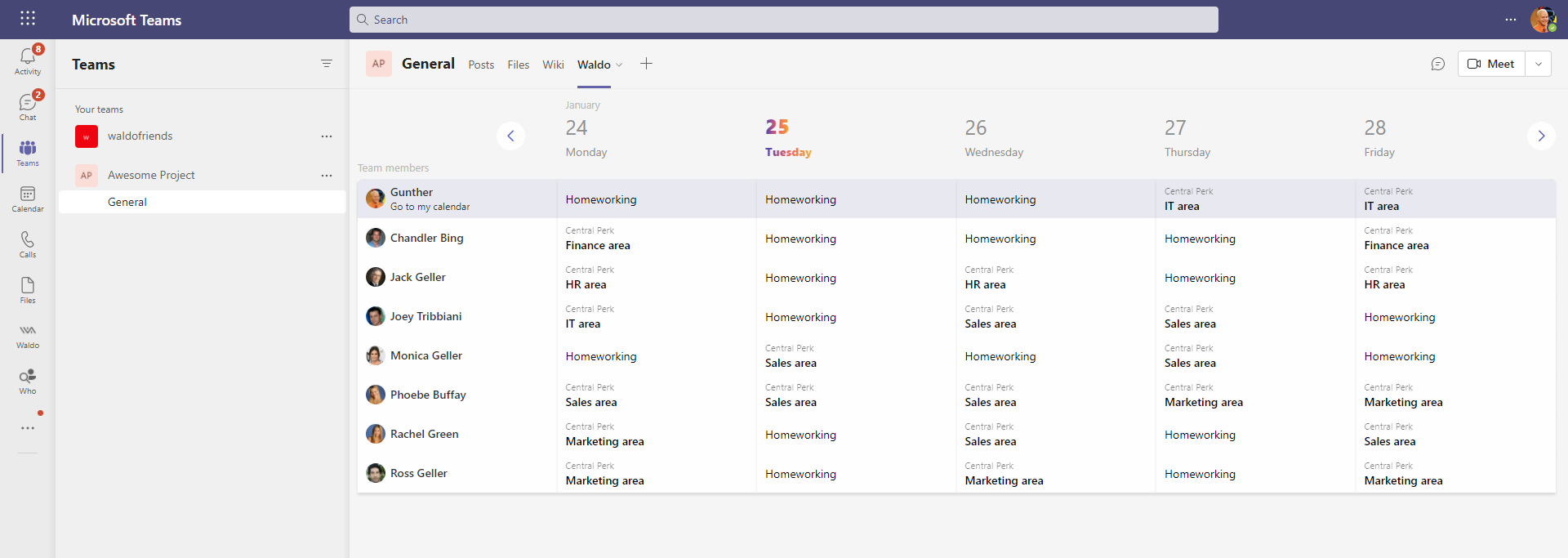This screenshot has width=1568, height=558.
Task: Select Tuesday 25 column header
Action: pyautogui.click(x=788, y=137)
